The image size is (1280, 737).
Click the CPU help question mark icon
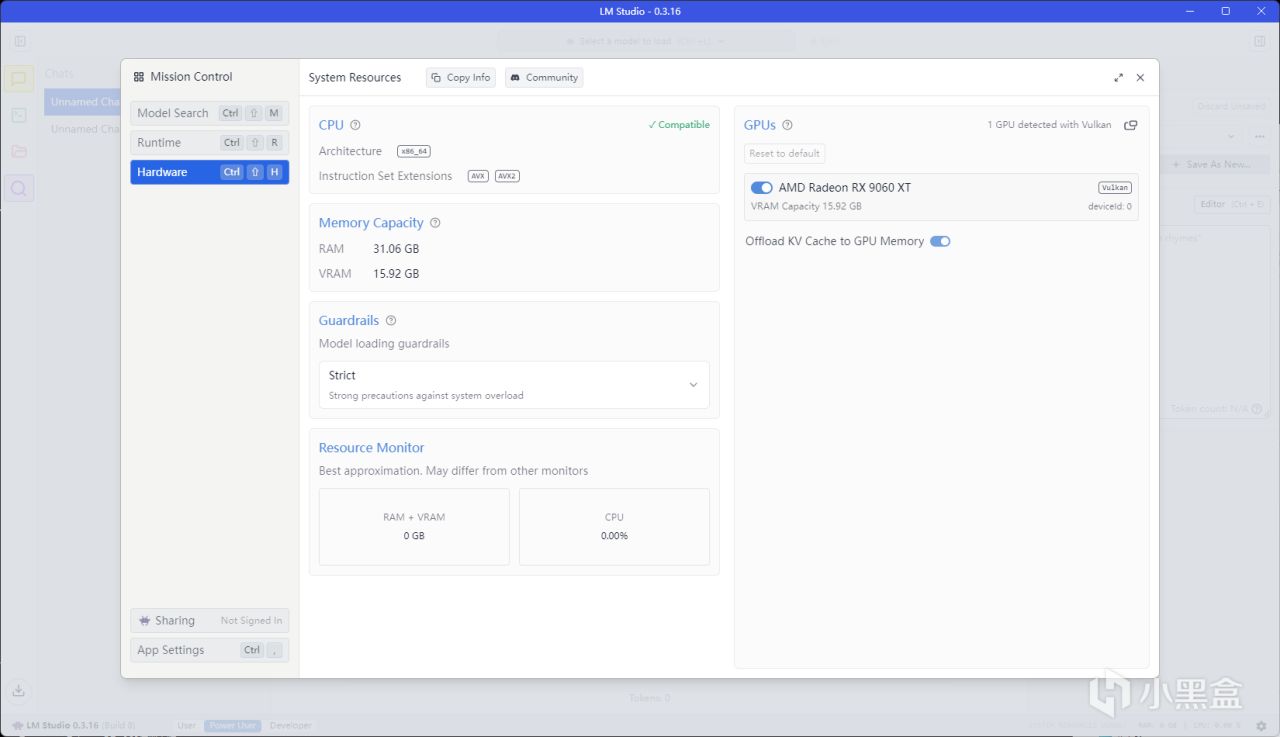pos(355,125)
